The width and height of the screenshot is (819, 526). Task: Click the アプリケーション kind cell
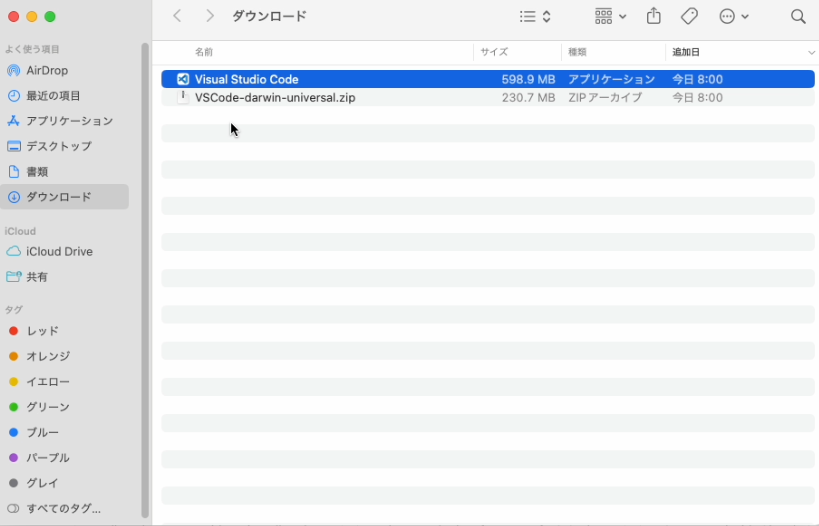pos(611,79)
